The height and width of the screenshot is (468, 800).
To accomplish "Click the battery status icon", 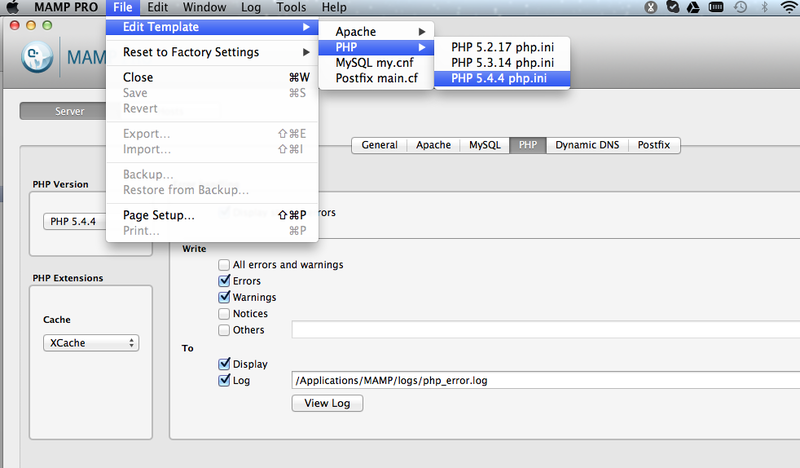I will click(x=716, y=7).
